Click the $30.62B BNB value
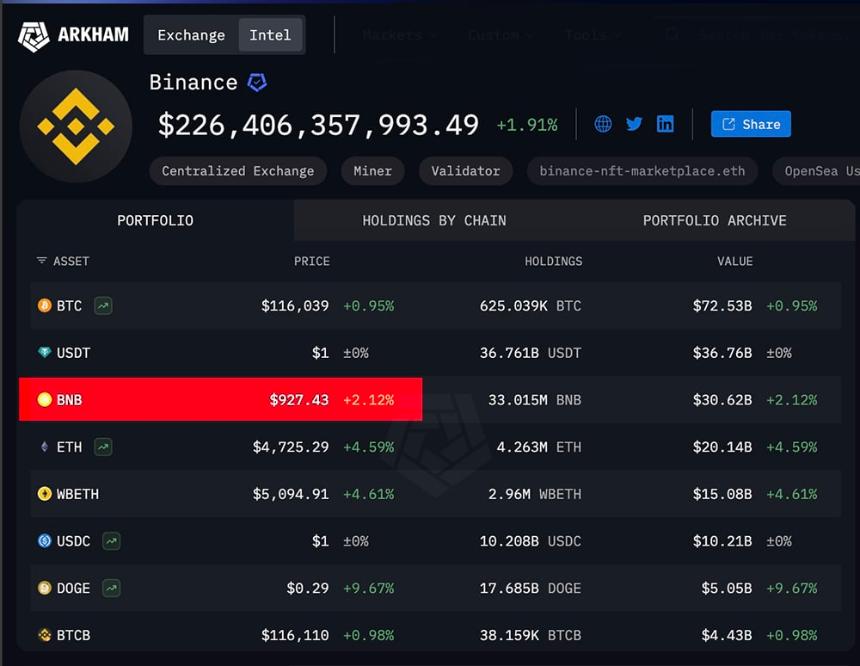The width and height of the screenshot is (860, 666). click(722, 400)
